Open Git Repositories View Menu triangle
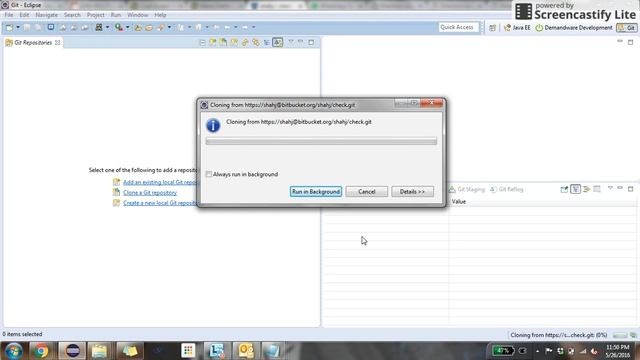This screenshot has width=640, height=360. pos(291,42)
